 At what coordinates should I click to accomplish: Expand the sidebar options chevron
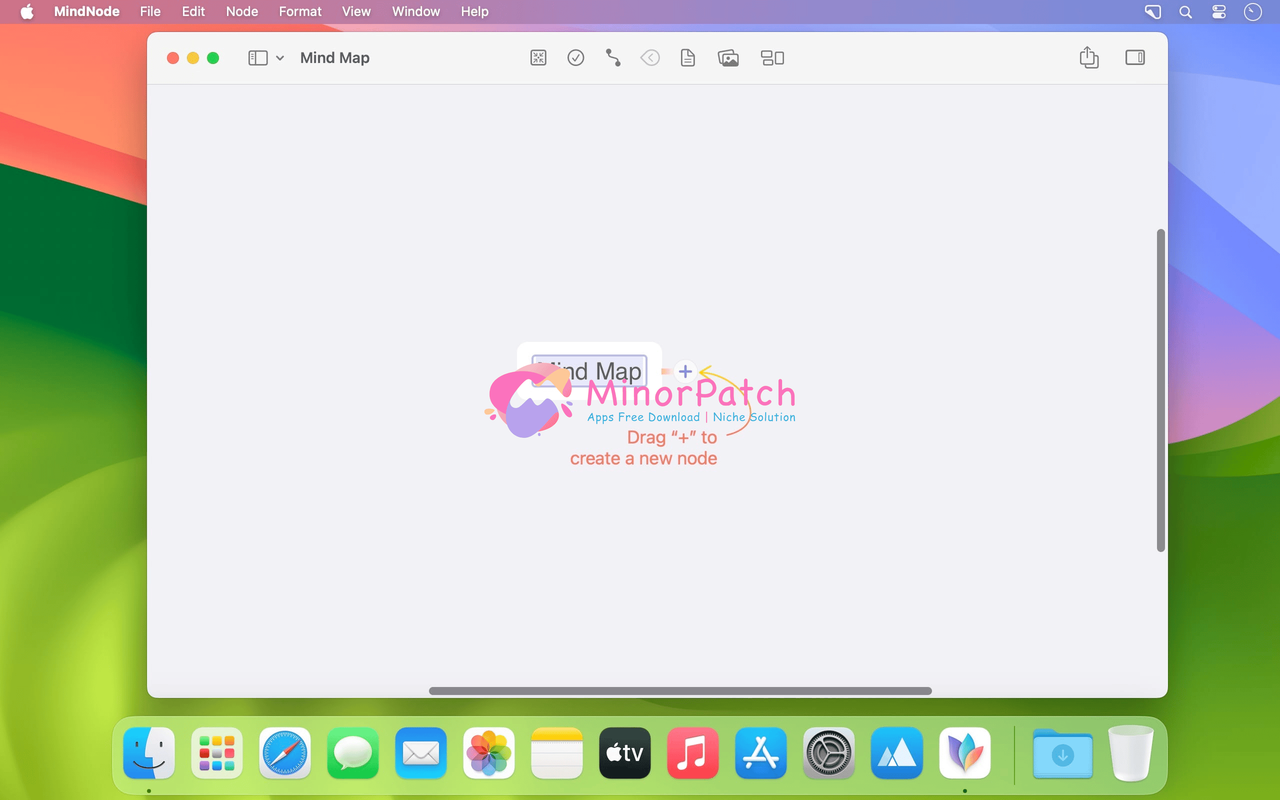pyautogui.click(x=280, y=58)
